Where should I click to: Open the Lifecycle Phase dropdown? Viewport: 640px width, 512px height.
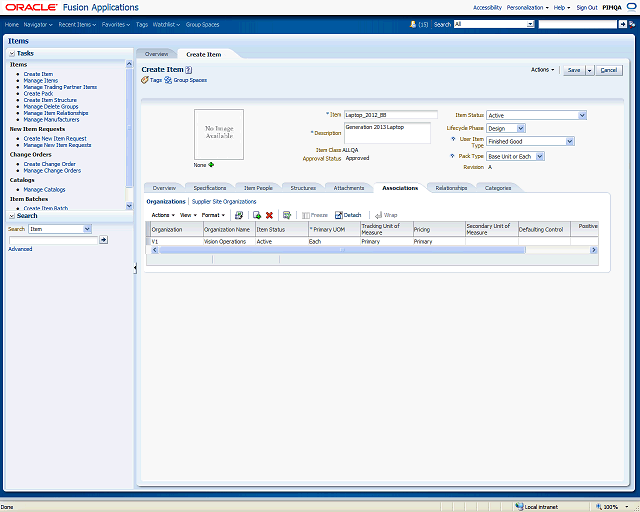pos(520,128)
